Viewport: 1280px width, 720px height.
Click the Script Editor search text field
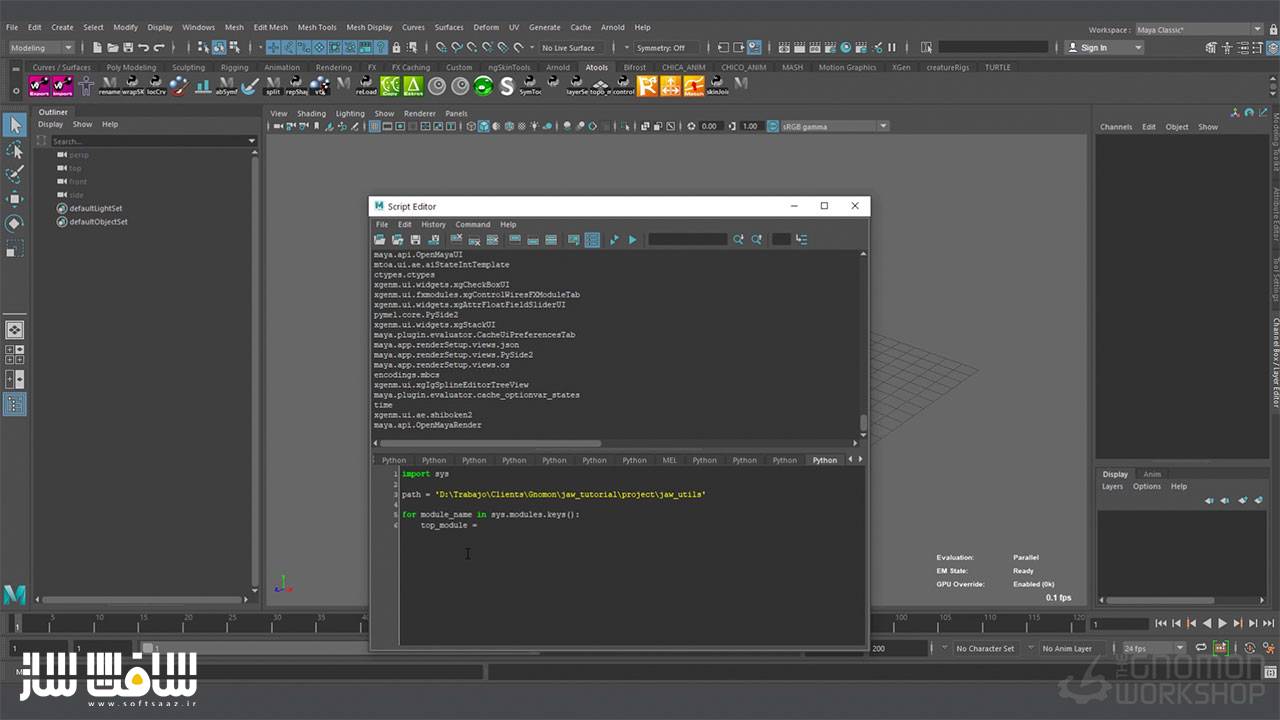[688, 240]
